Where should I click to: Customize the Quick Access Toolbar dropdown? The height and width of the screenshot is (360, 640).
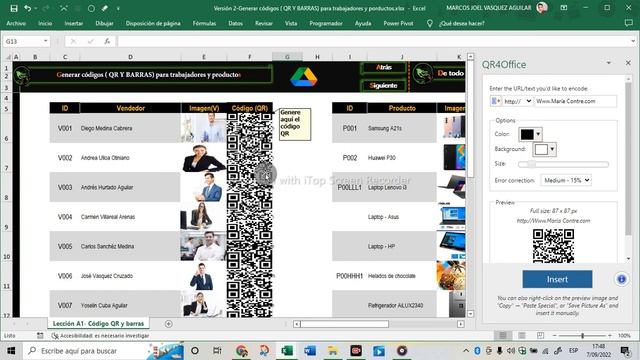click(x=118, y=8)
